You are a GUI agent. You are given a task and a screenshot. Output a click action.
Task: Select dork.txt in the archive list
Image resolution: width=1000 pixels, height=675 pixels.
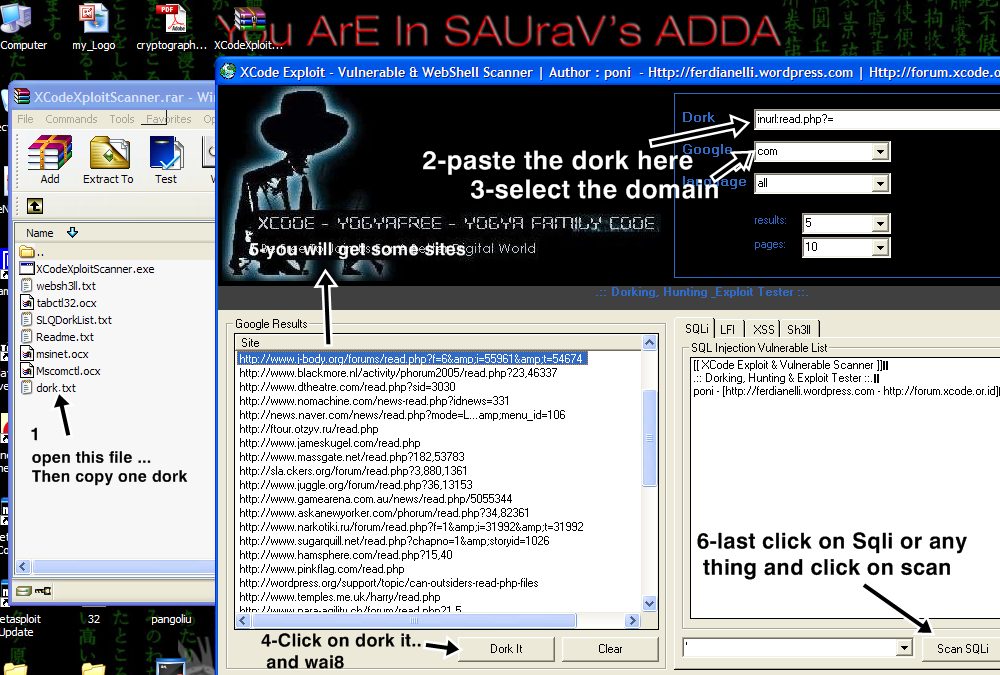[x=48, y=388]
